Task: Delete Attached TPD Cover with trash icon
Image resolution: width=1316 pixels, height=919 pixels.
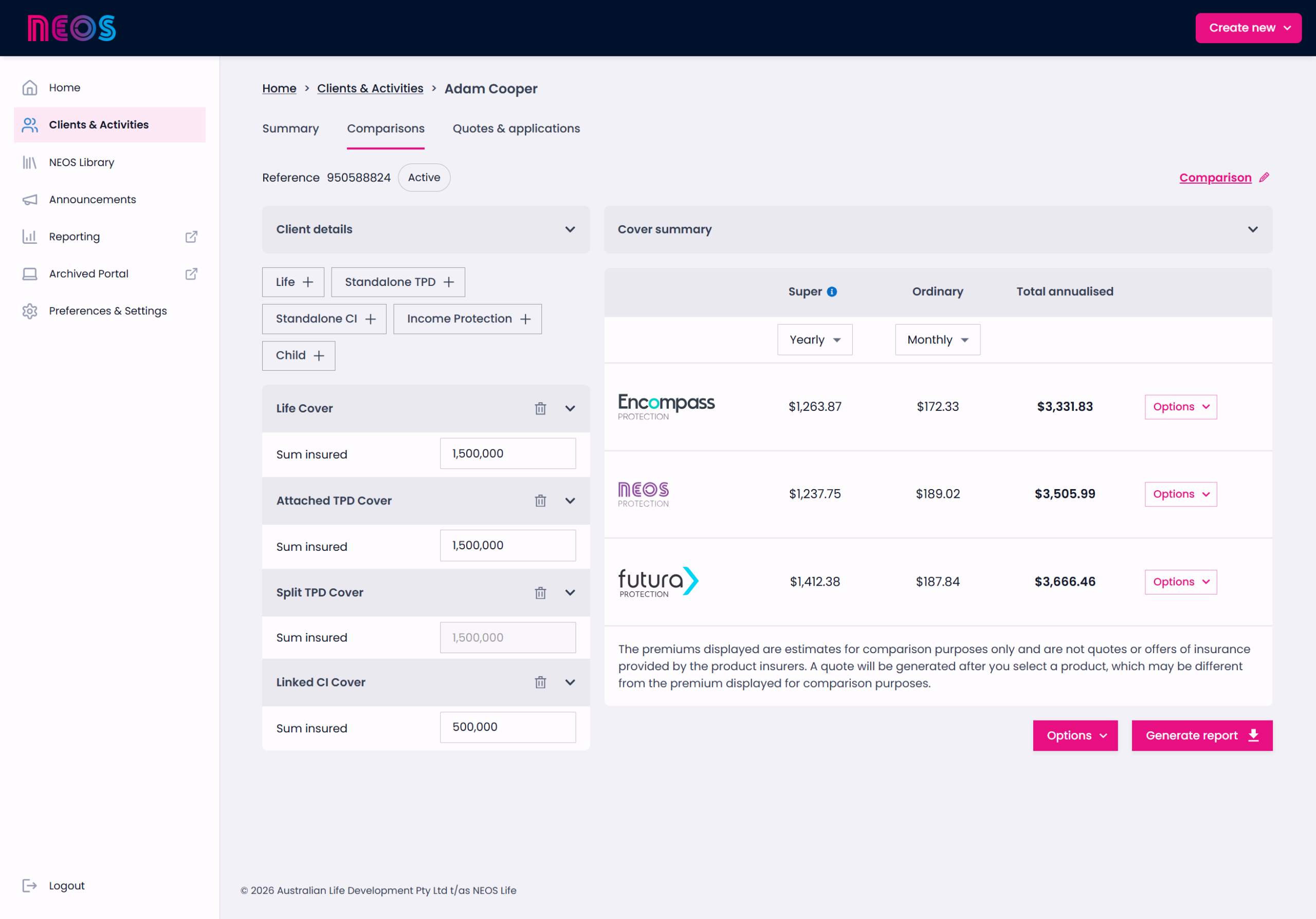Action: pos(540,501)
